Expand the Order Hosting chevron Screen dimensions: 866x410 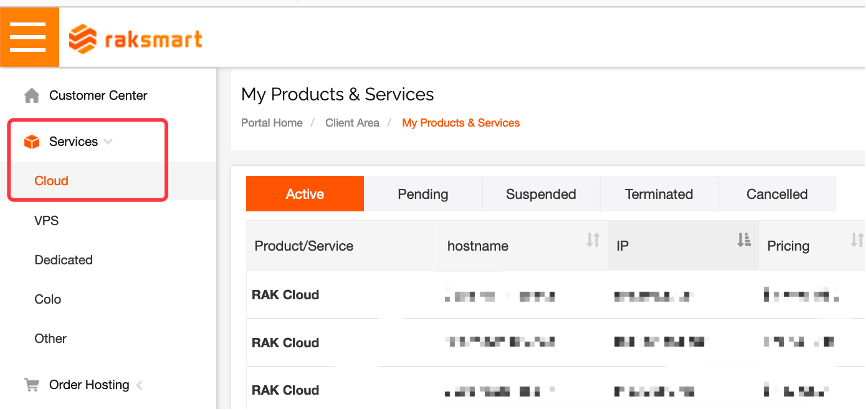pos(139,385)
